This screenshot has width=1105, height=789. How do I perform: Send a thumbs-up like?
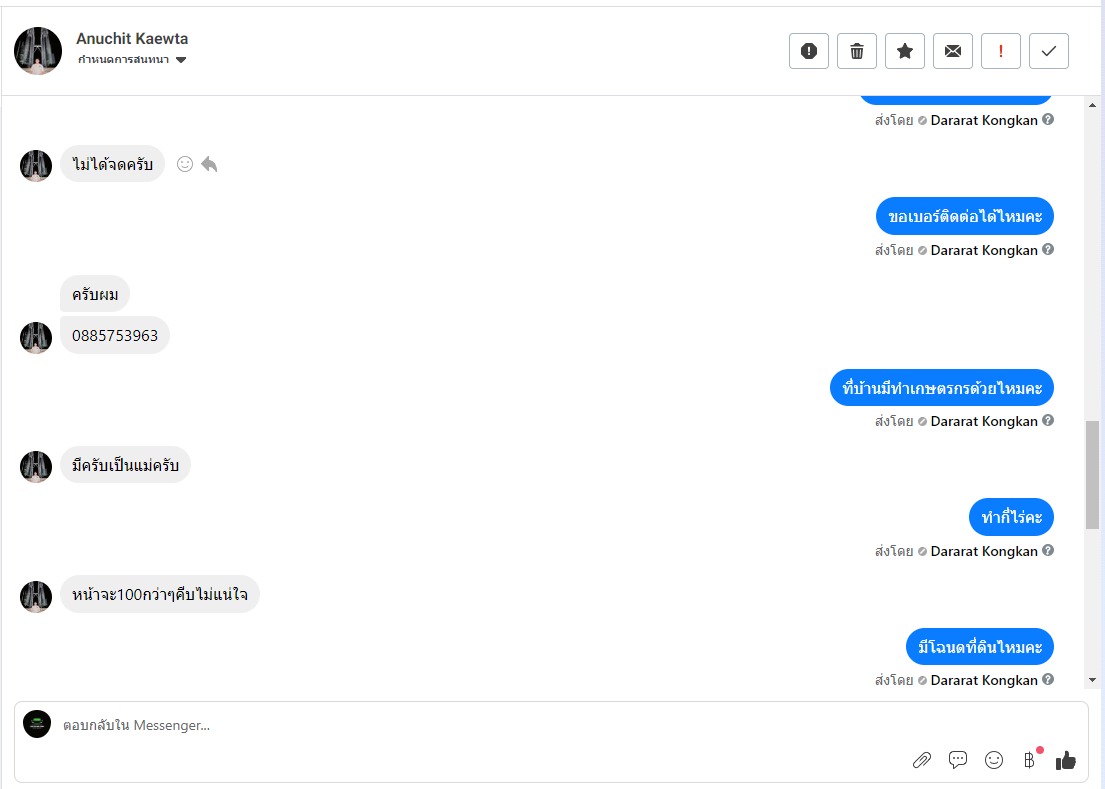(1066, 760)
